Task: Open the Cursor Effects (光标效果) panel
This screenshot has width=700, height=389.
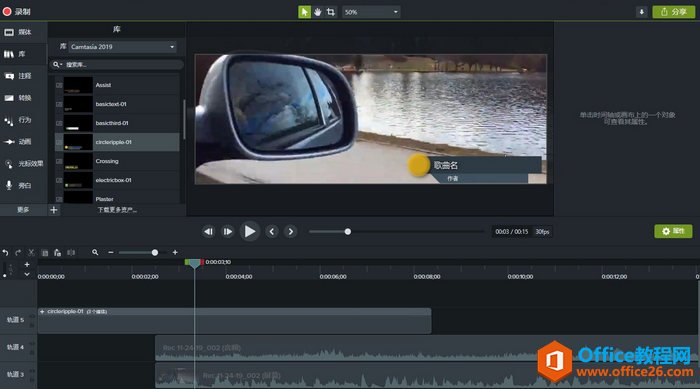Action: click(x=24, y=164)
